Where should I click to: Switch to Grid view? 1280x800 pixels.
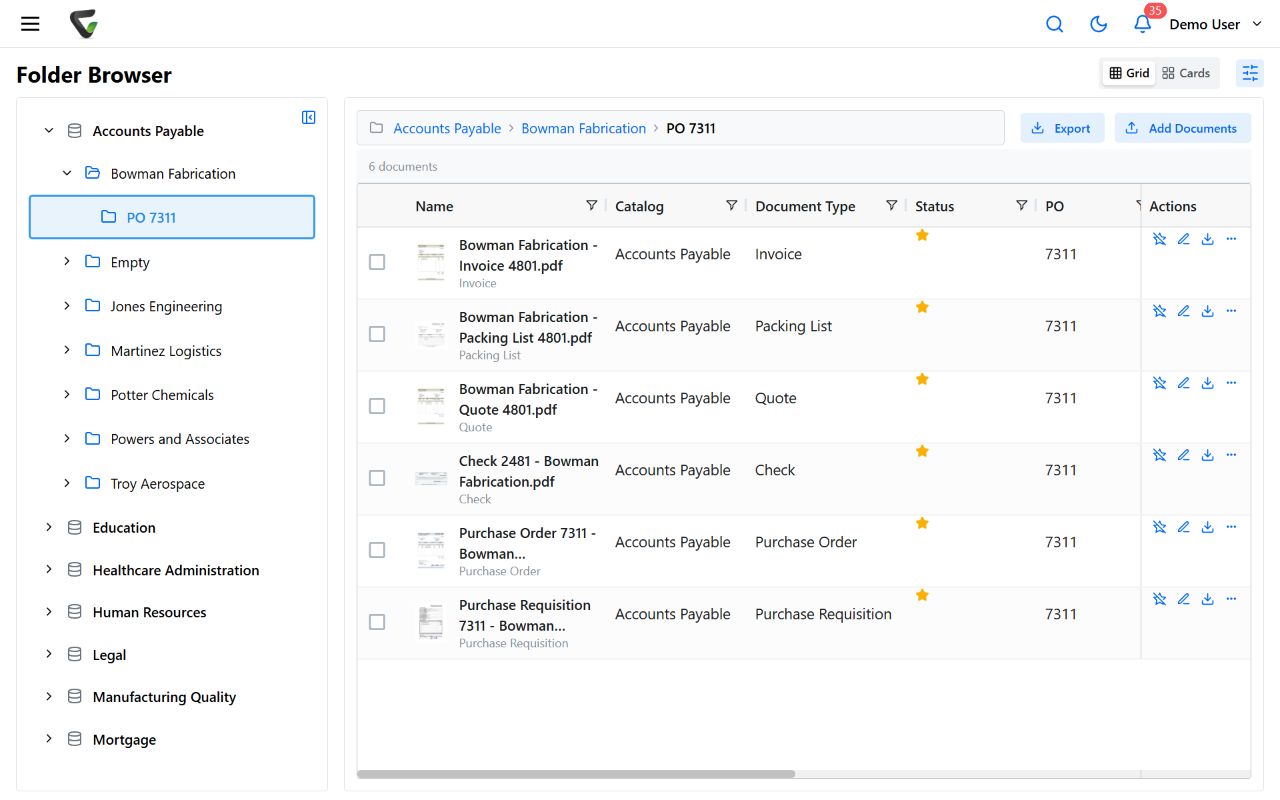[x=1129, y=73]
